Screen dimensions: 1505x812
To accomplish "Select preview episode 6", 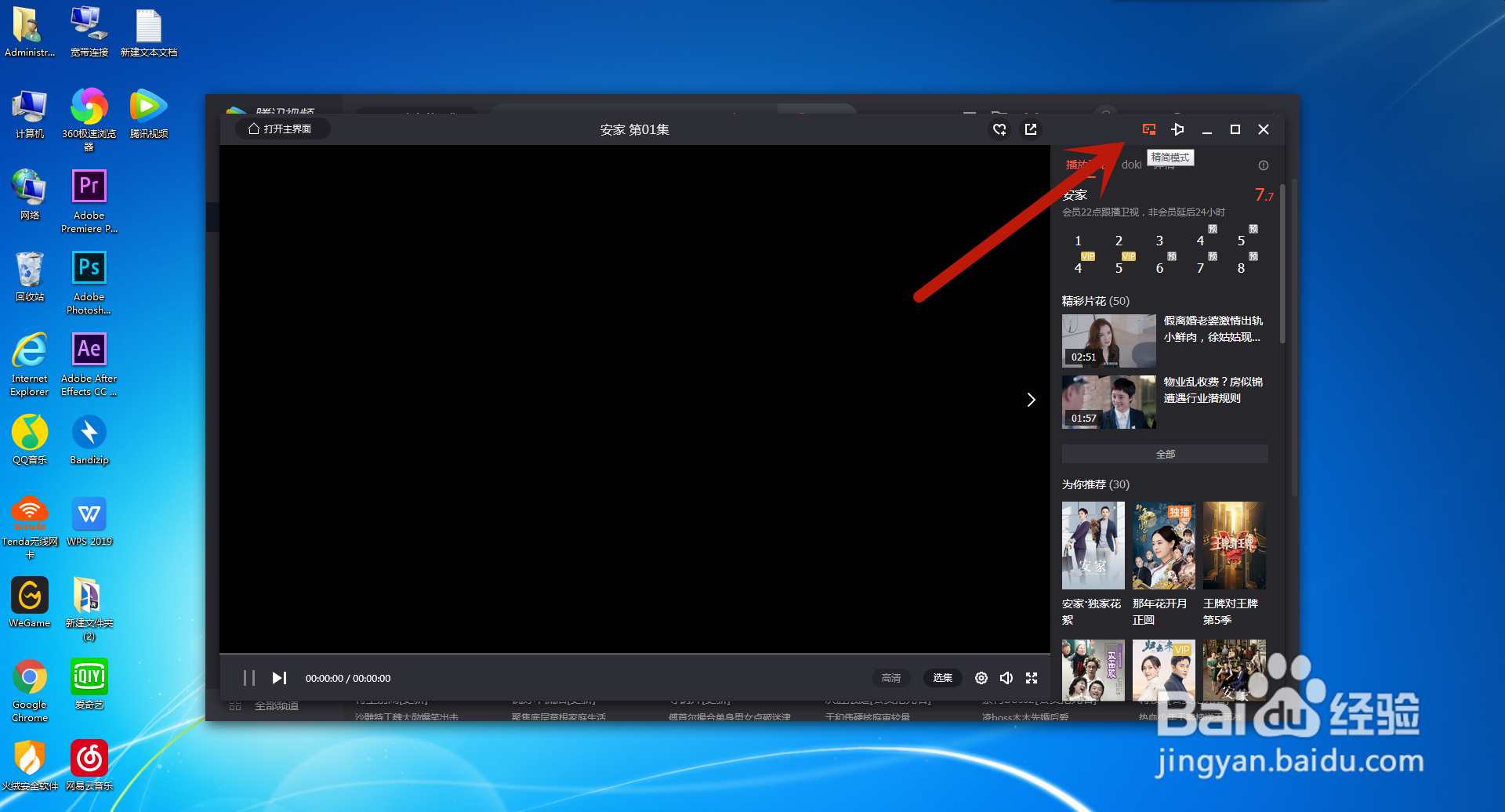I will [1160, 268].
